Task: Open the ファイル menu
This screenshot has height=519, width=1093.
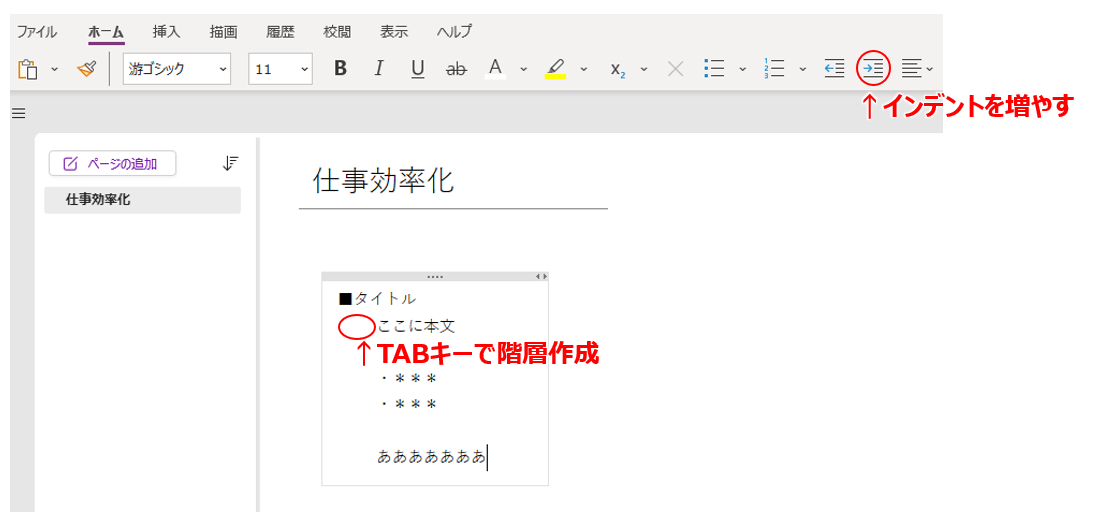Action: coord(37,31)
